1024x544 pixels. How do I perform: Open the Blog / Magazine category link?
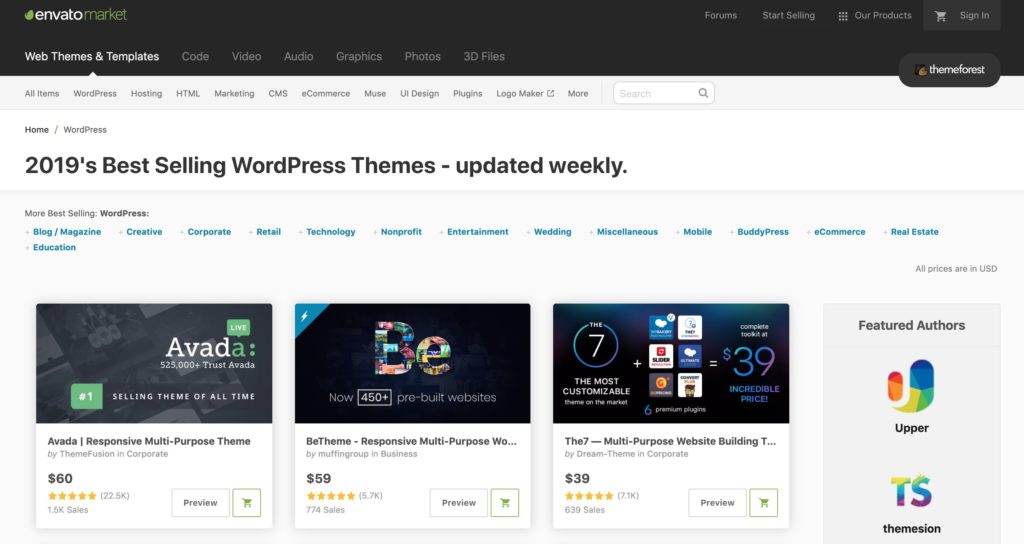coord(66,232)
